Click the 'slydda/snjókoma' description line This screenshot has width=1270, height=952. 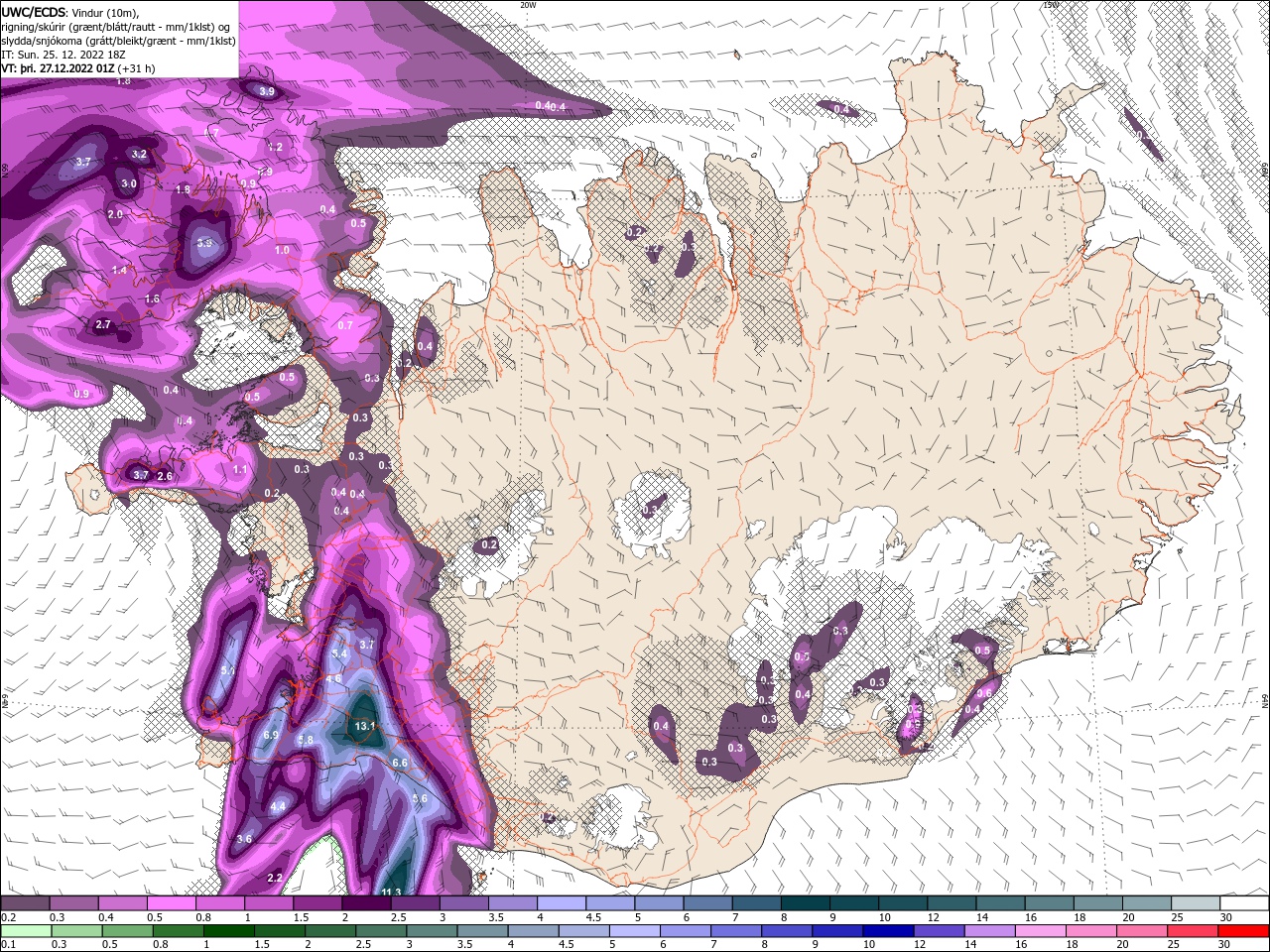click(118, 41)
